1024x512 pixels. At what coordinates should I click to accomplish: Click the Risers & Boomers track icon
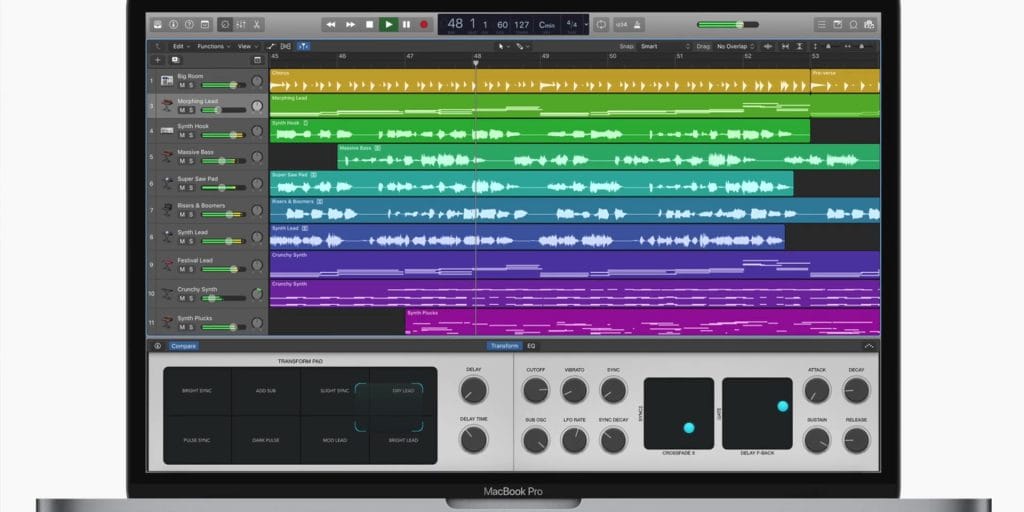click(x=167, y=210)
